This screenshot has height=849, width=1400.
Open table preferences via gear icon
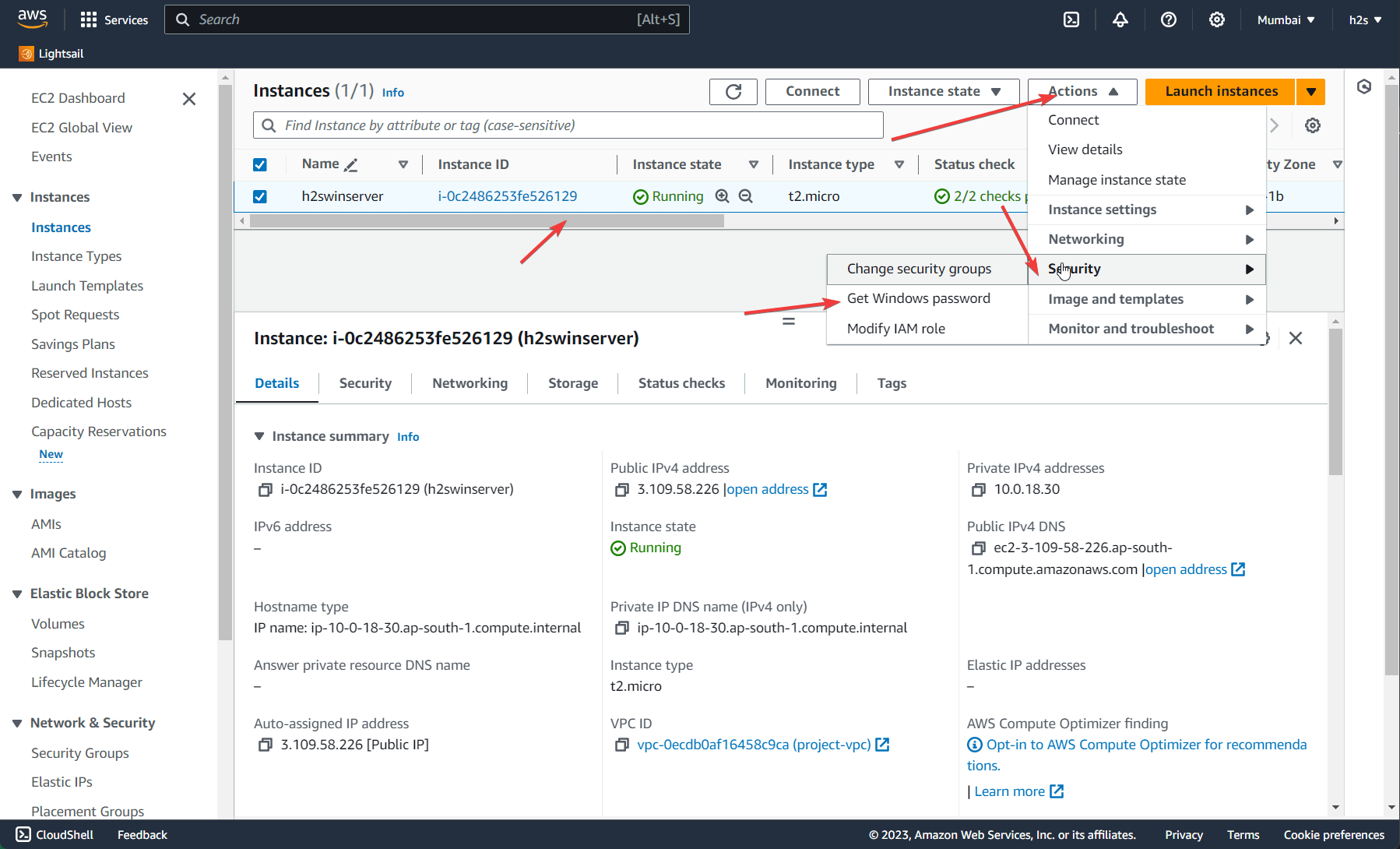1313,125
